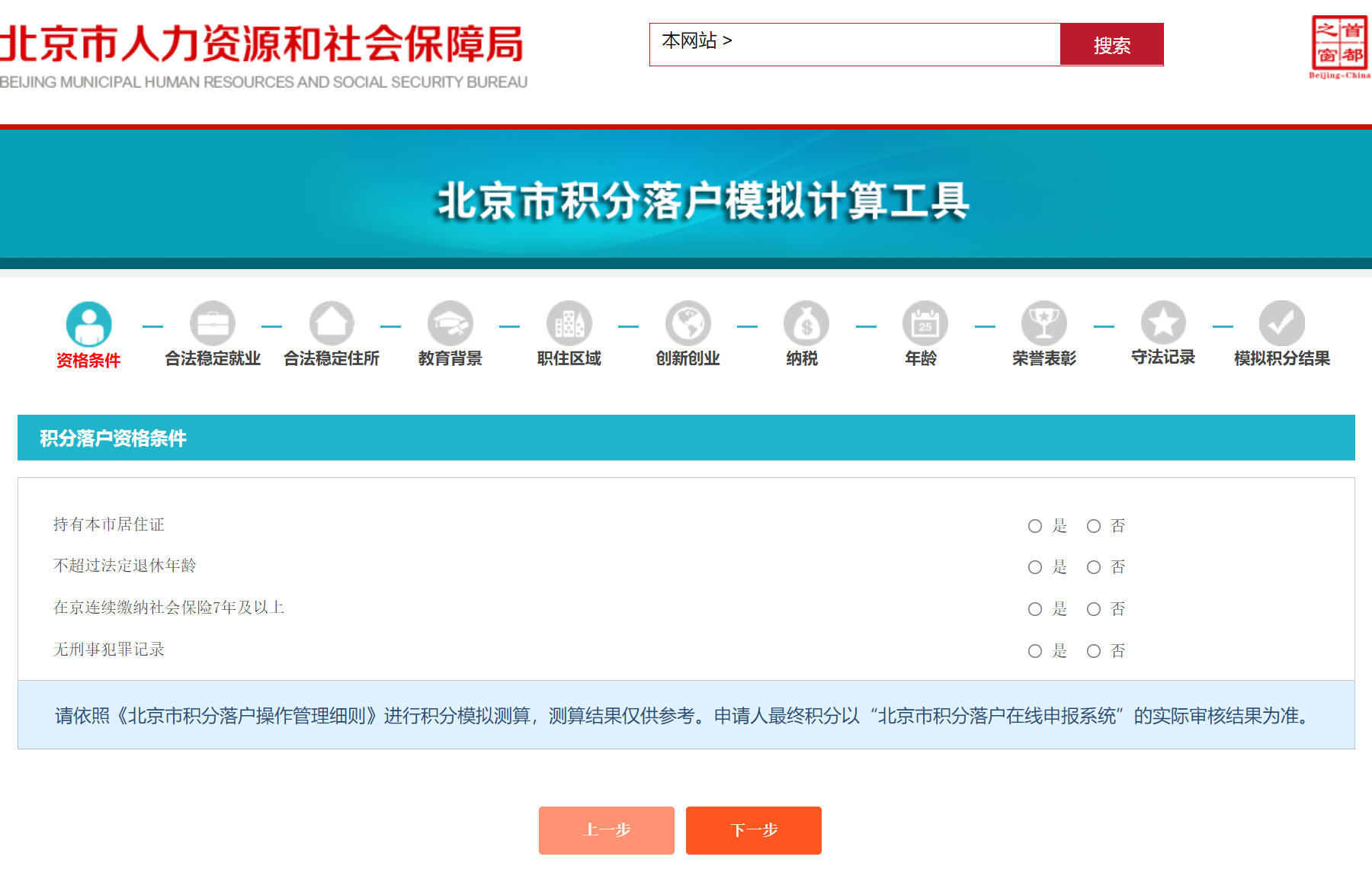The image size is (1372, 879).
Task: Click the 首都之窗 Beijing-China logo
Action: tap(1340, 47)
